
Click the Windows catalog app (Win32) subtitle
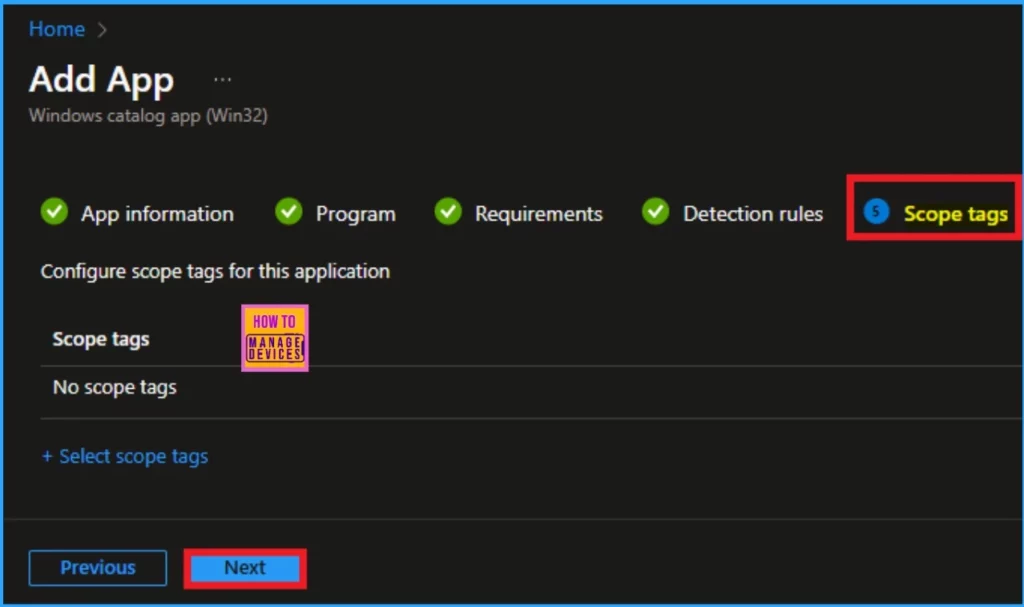pyautogui.click(x=148, y=116)
